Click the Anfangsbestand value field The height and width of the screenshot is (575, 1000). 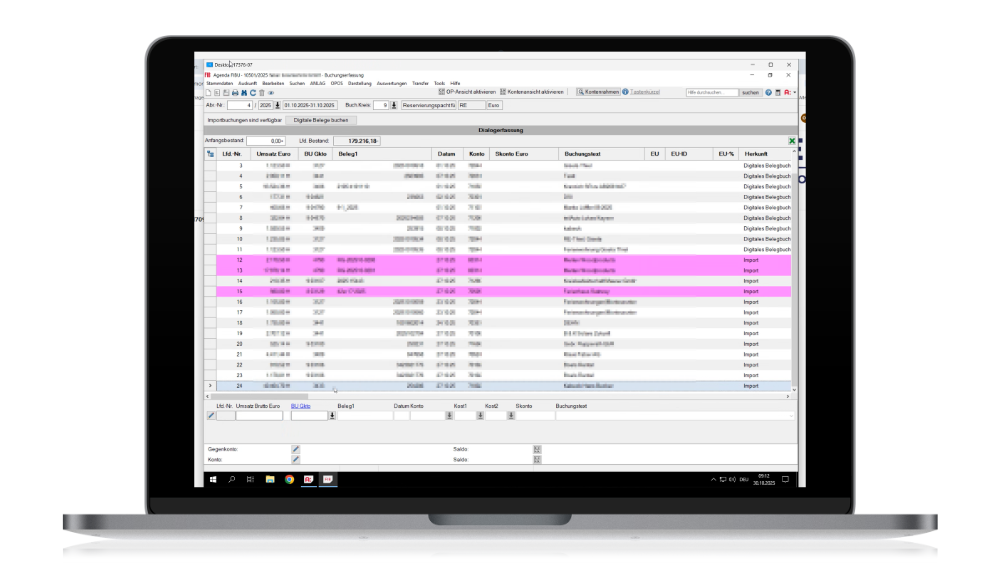click(x=266, y=141)
